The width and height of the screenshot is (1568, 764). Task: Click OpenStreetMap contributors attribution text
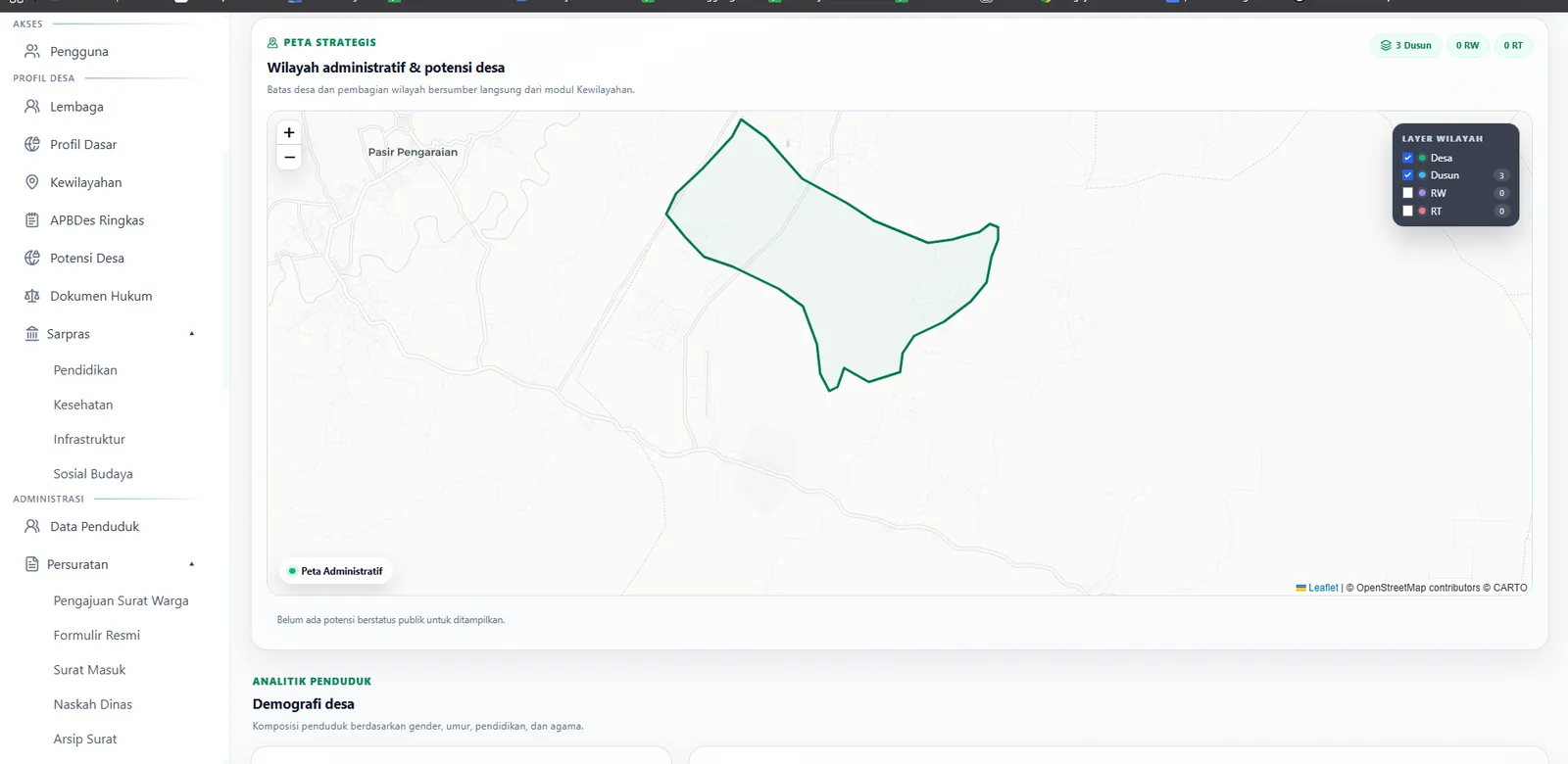coord(1418,588)
